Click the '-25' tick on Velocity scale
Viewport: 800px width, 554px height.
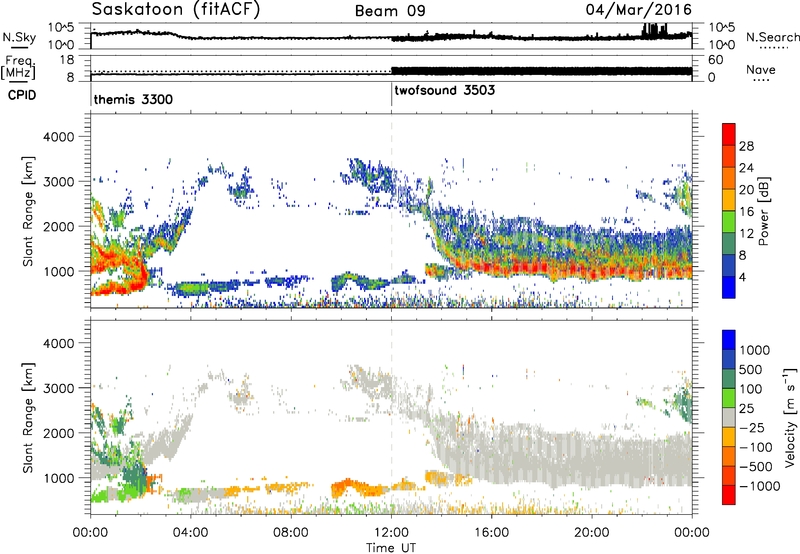752,428
